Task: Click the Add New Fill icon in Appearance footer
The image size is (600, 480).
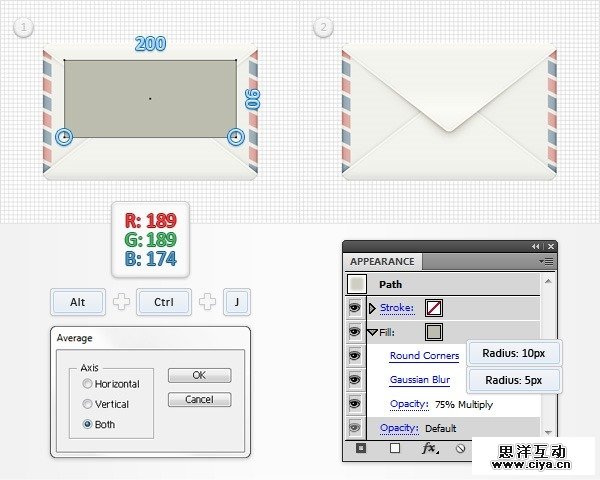Action: (x=395, y=449)
